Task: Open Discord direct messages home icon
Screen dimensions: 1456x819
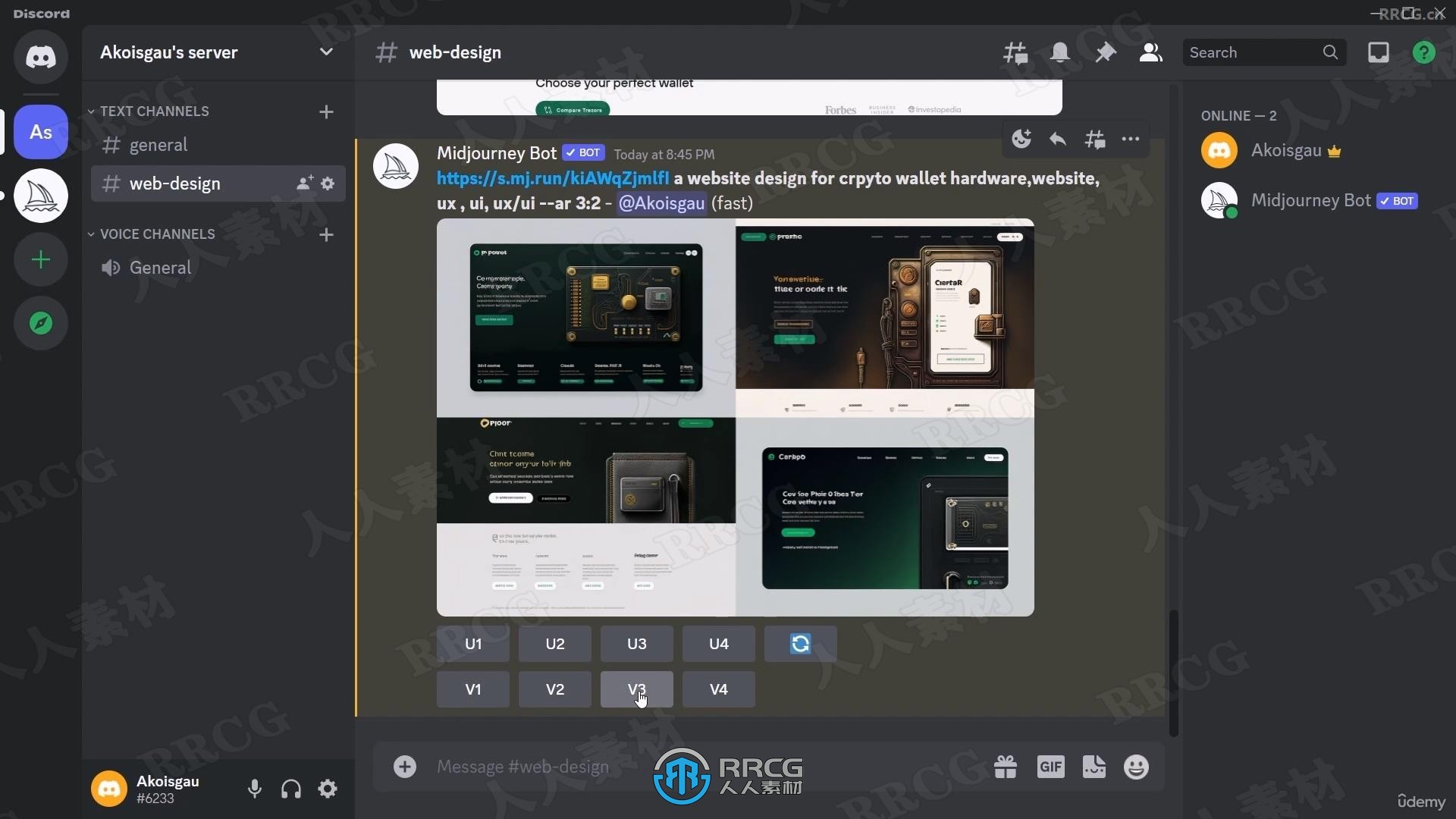Action: click(x=41, y=57)
